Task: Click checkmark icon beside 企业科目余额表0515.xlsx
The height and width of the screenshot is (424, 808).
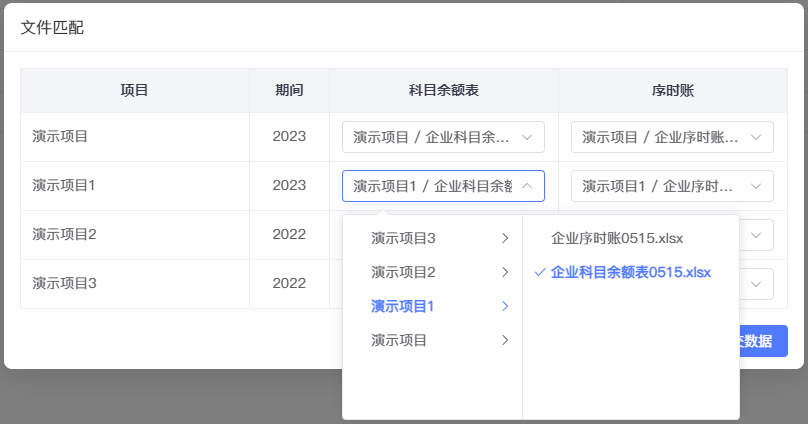Action: (540, 272)
